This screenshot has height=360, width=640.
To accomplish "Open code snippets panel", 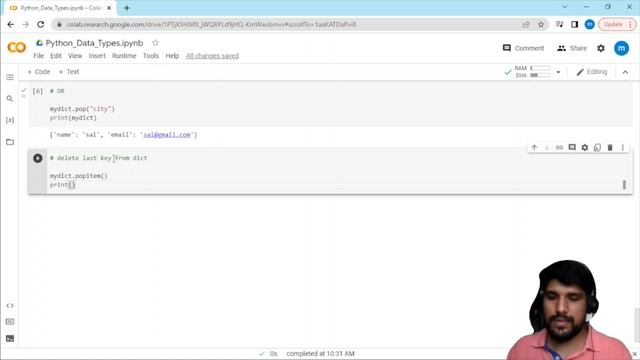I will [10, 306].
